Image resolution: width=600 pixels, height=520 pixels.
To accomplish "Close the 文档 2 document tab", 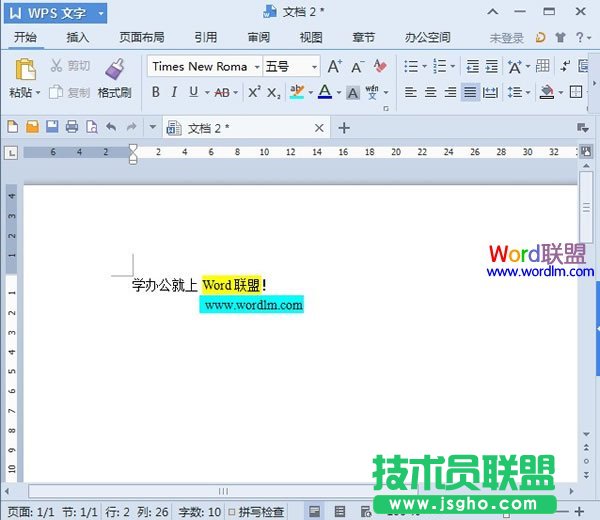I will coord(319,128).
